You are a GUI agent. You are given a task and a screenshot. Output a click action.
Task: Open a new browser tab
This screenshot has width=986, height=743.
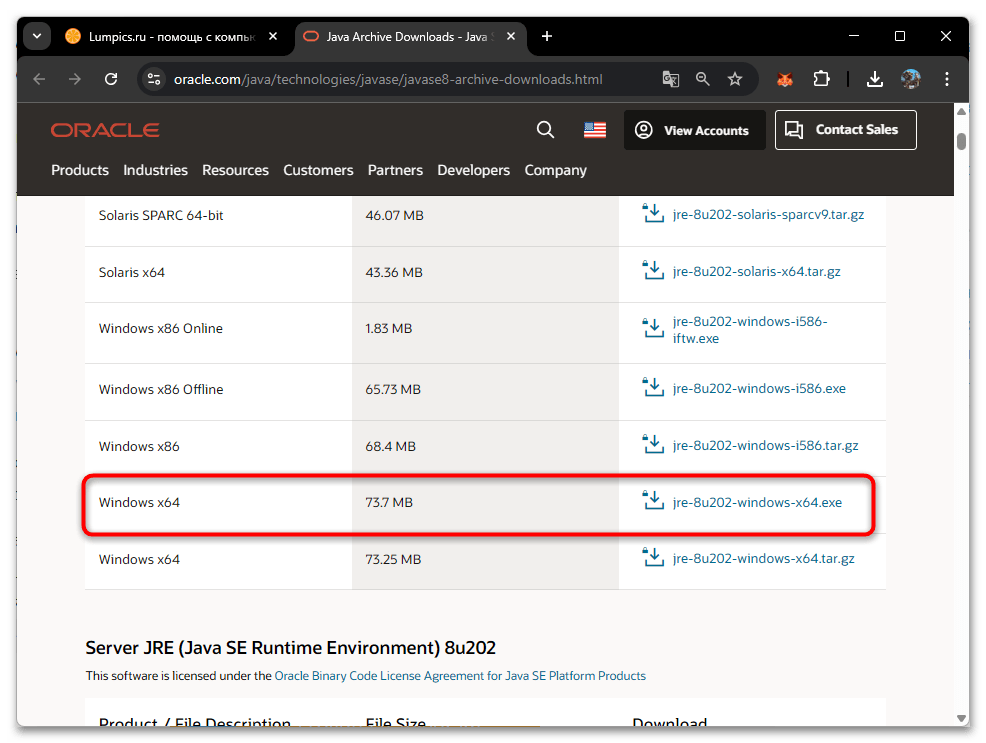click(547, 36)
